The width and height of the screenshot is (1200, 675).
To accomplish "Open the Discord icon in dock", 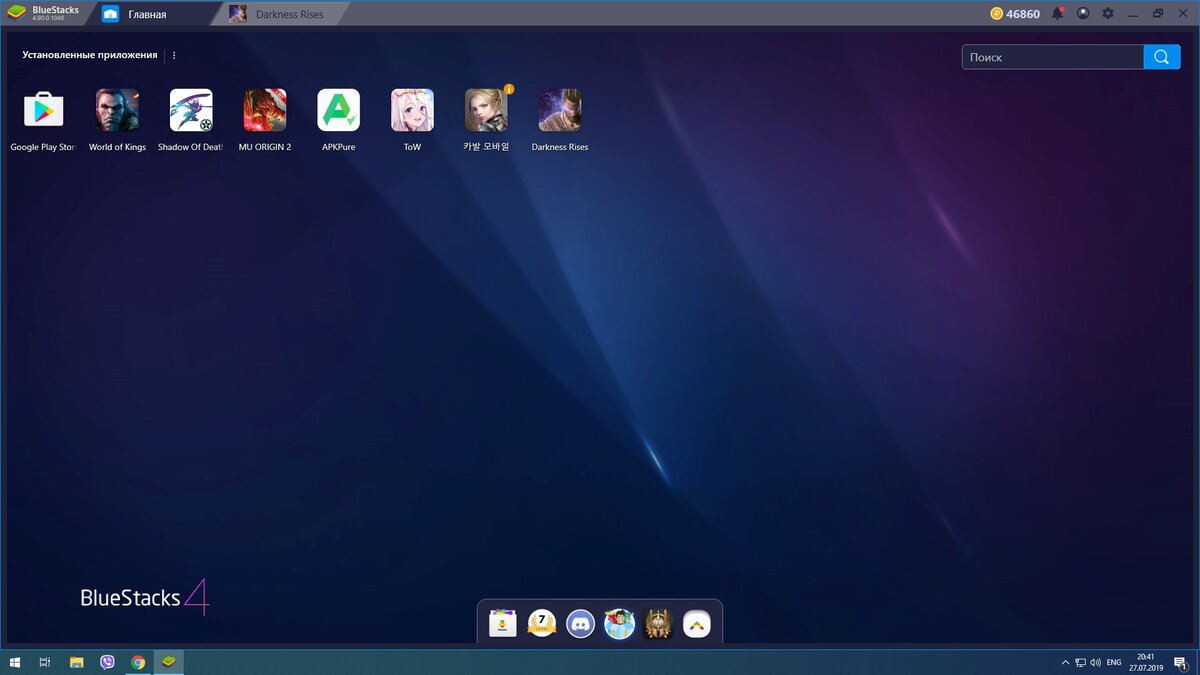I will [581, 624].
